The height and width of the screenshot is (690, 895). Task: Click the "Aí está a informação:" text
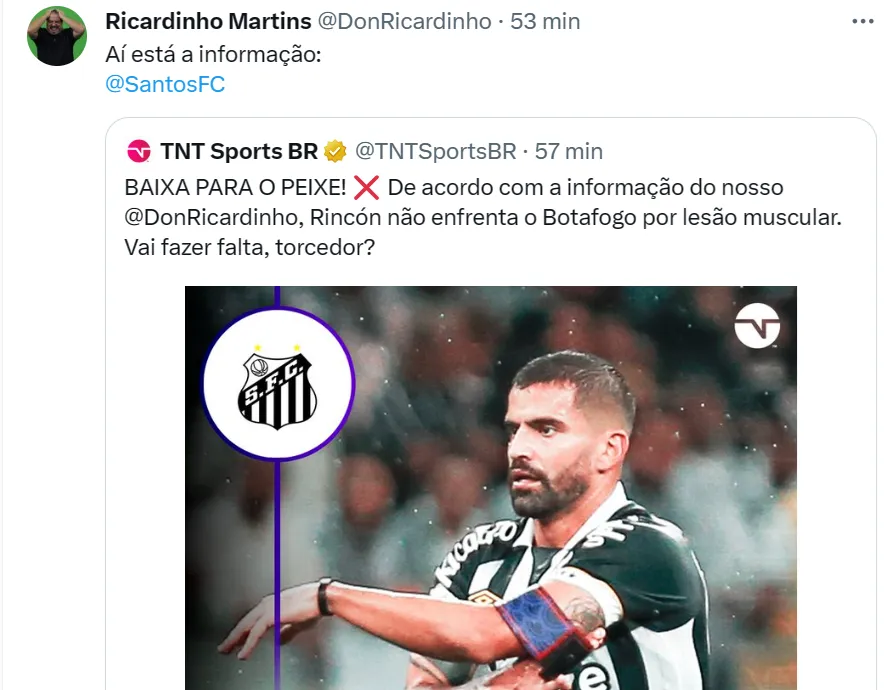213,55
